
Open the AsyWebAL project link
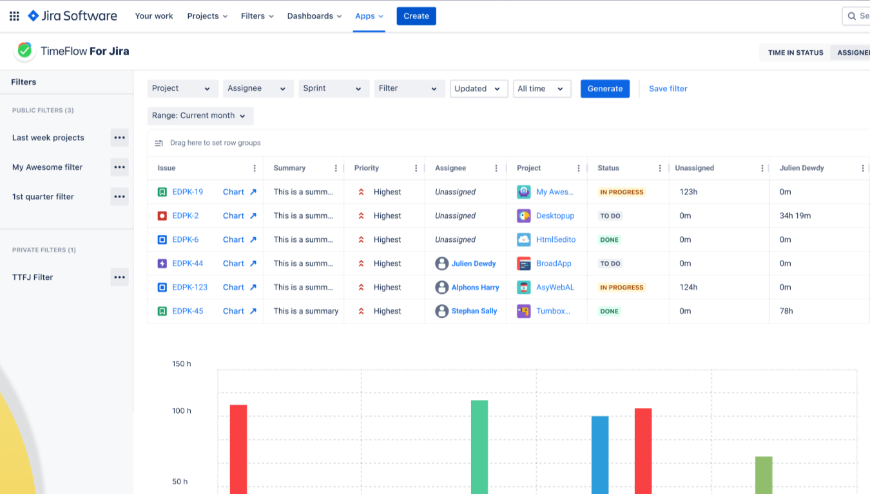point(555,288)
